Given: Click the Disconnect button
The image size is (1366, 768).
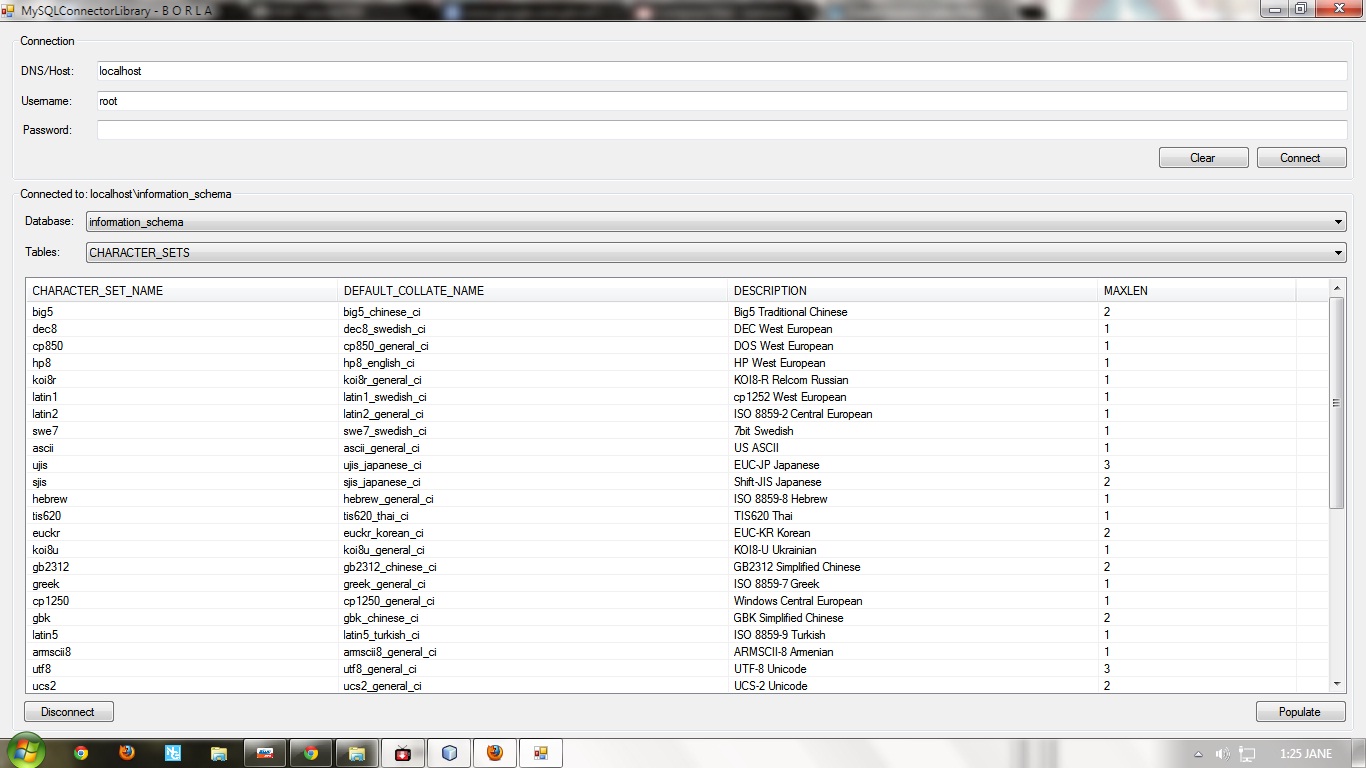Looking at the screenshot, I should pyautogui.click(x=68, y=712).
